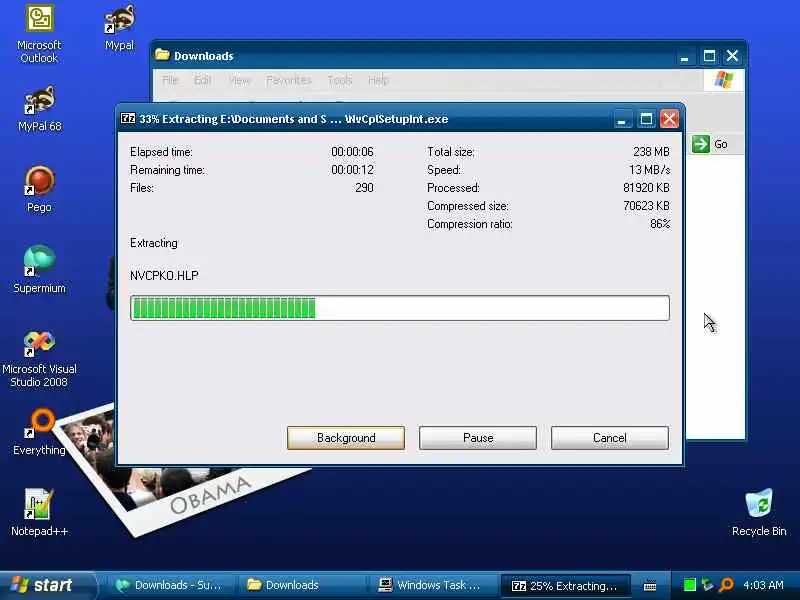
Task: Click the keyboard icon on the taskbar
Action: [650, 585]
